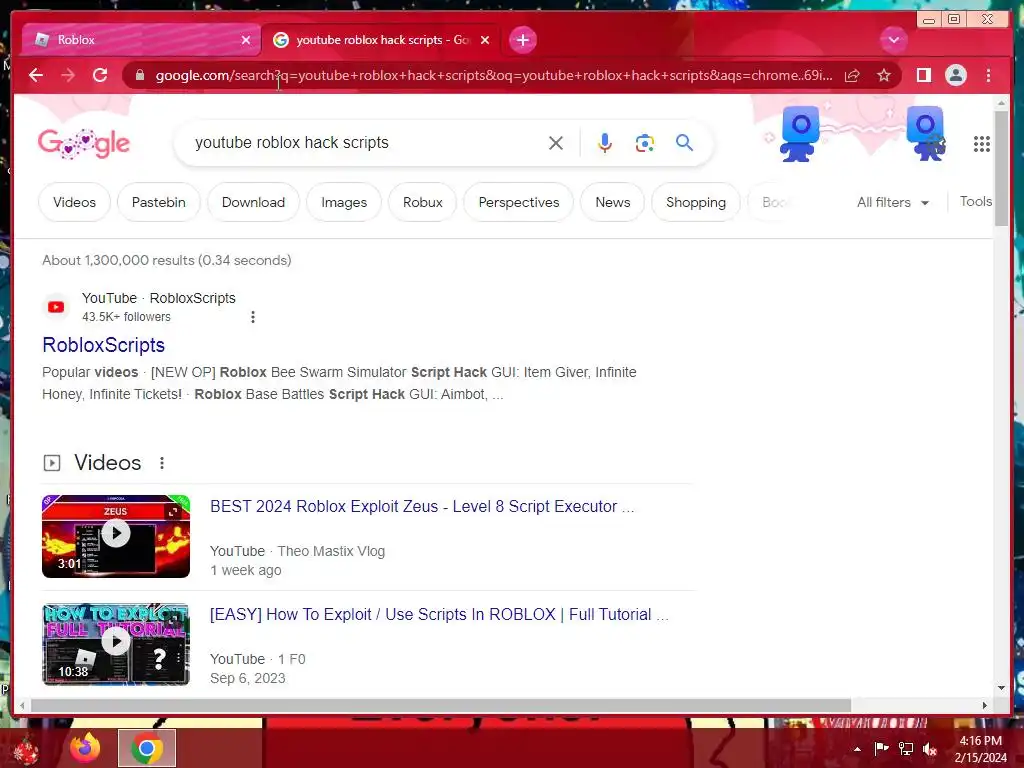
Task: Click the '43.5K+ followers' text
Action: pyautogui.click(x=126, y=317)
